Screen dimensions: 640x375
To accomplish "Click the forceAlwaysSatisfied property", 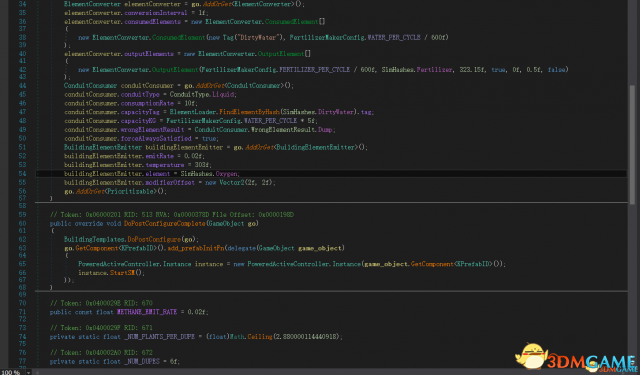I will click(156, 139).
